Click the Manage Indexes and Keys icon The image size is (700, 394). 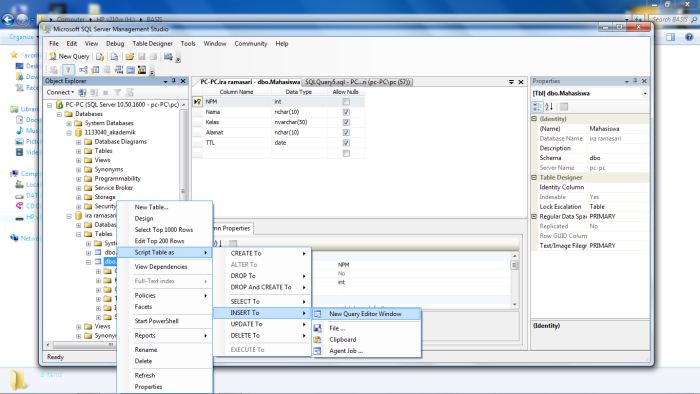pyautogui.click(x=95, y=70)
